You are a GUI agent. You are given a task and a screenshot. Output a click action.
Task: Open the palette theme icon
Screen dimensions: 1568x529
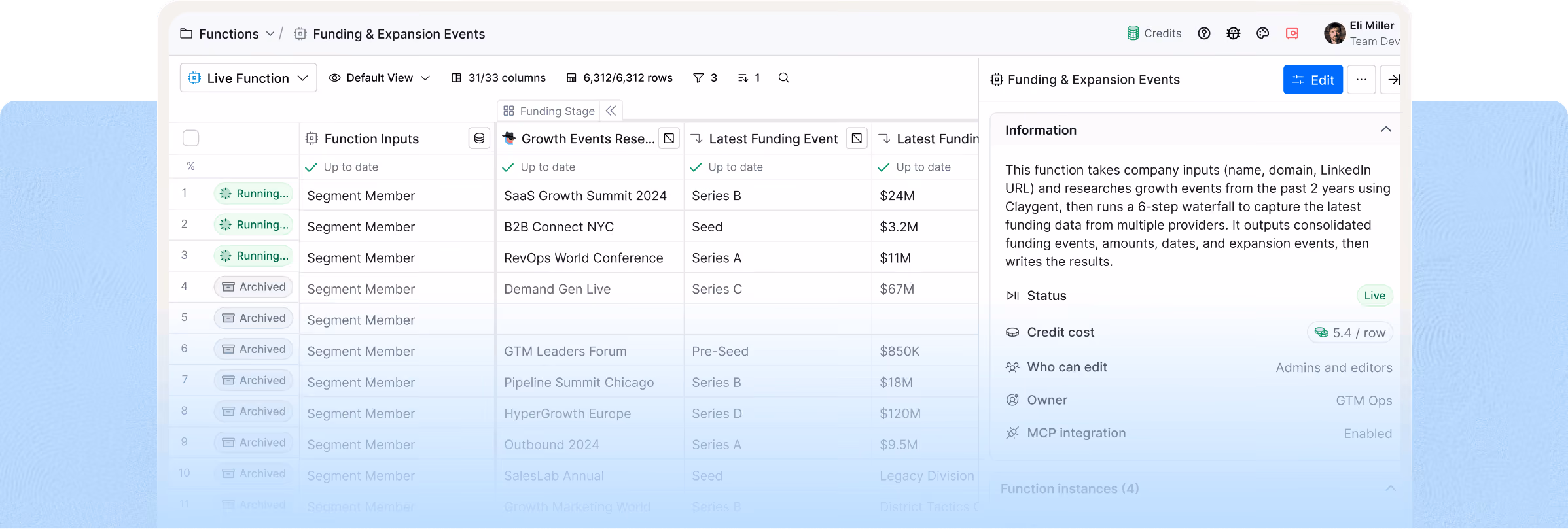1263,33
